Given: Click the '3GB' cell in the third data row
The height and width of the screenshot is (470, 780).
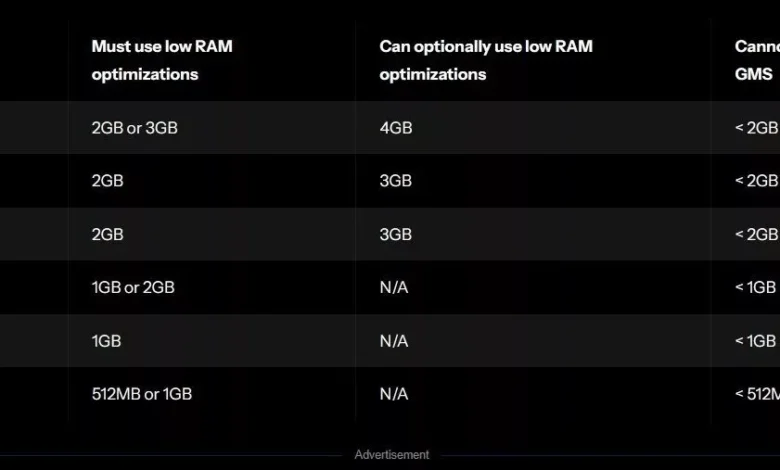Looking at the screenshot, I should pyautogui.click(x=395, y=234).
